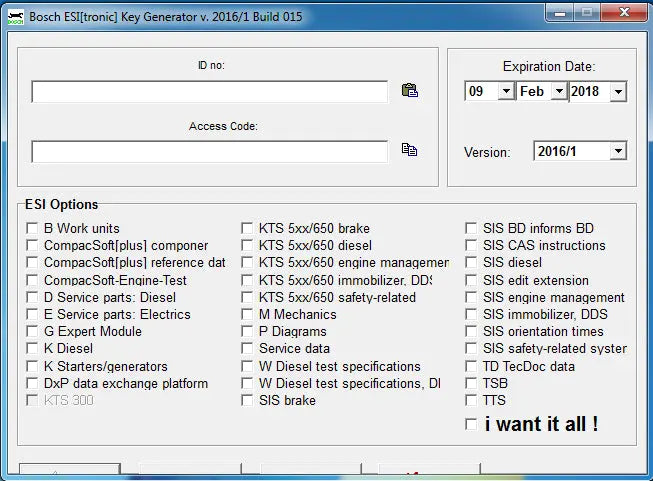The width and height of the screenshot is (653, 481).
Task: Minimize the Key Generator window
Action: click(x=559, y=13)
